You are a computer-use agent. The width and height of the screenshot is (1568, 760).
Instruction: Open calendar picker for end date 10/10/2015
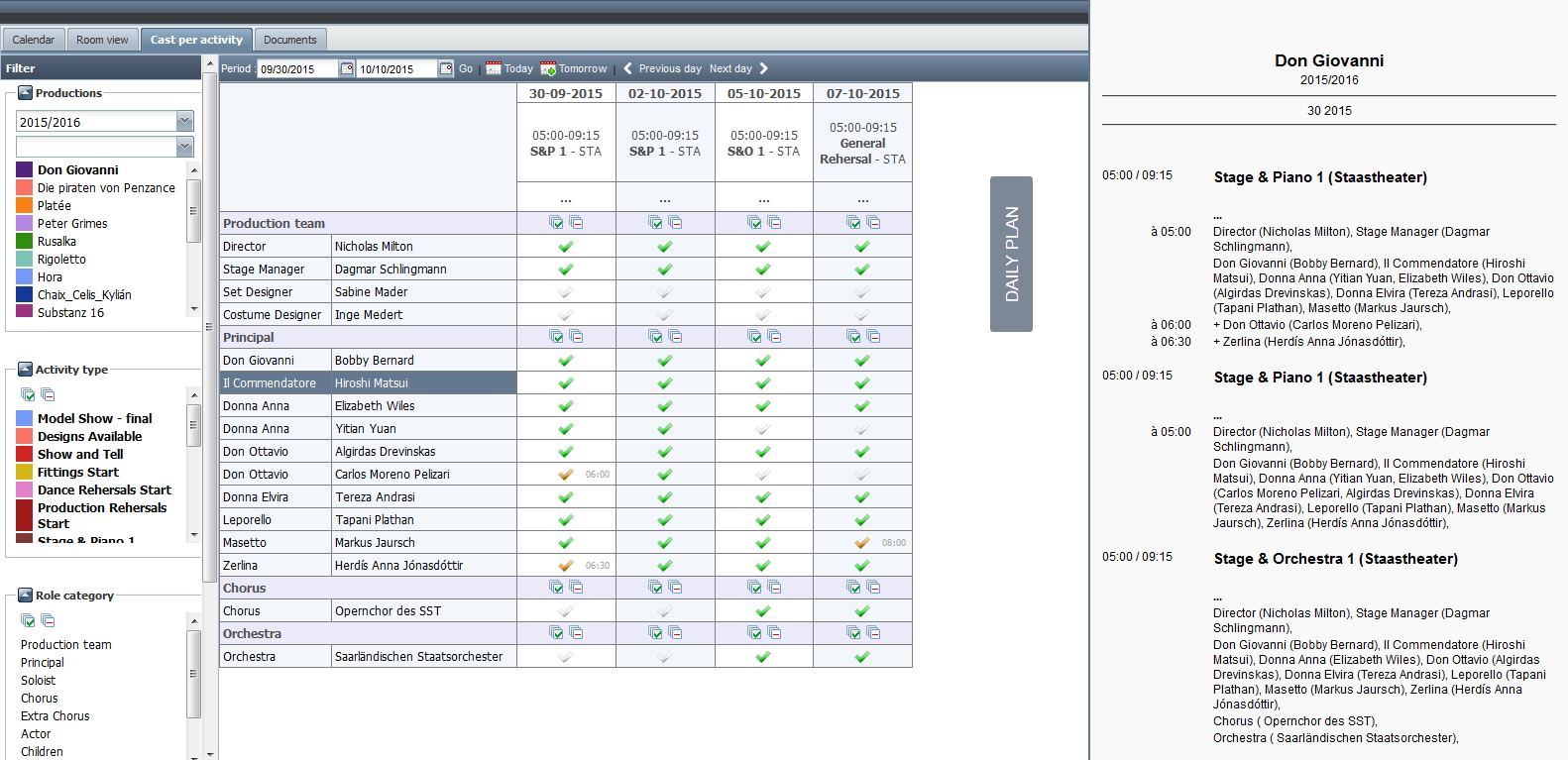(x=446, y=68)
